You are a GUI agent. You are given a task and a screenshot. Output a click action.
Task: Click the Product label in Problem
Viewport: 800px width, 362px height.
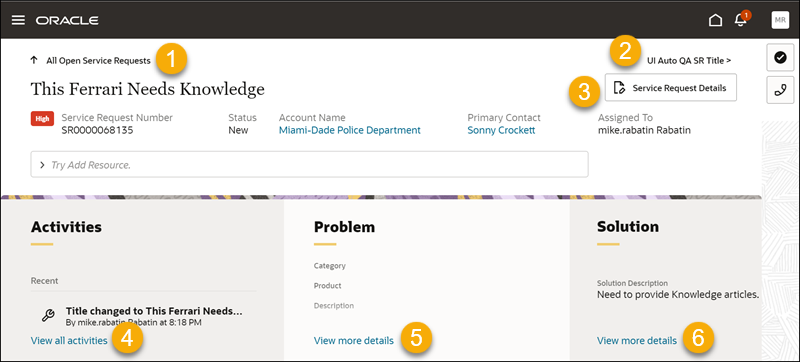tap(328, 286)
